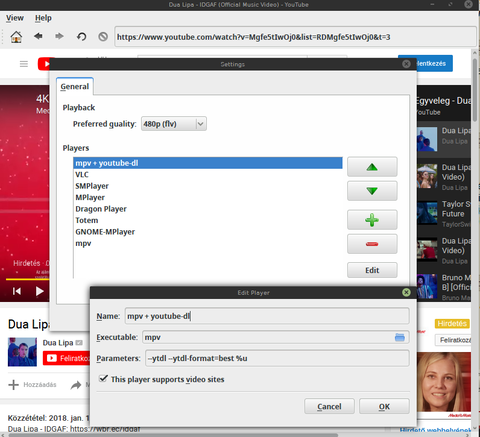Select GNOME-MPlayer in the Players list
The image size is (480, 437).
click(x=208, y=232)
